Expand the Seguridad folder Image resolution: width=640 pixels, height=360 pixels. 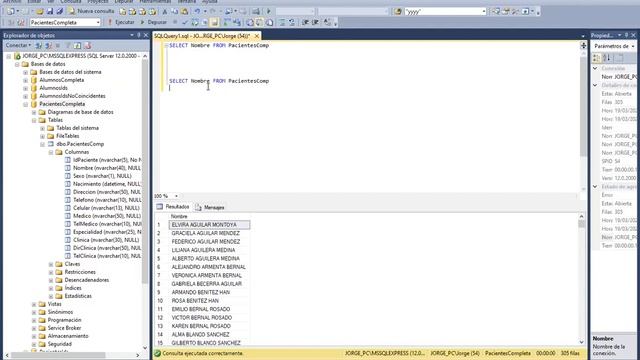coord(34,344)
